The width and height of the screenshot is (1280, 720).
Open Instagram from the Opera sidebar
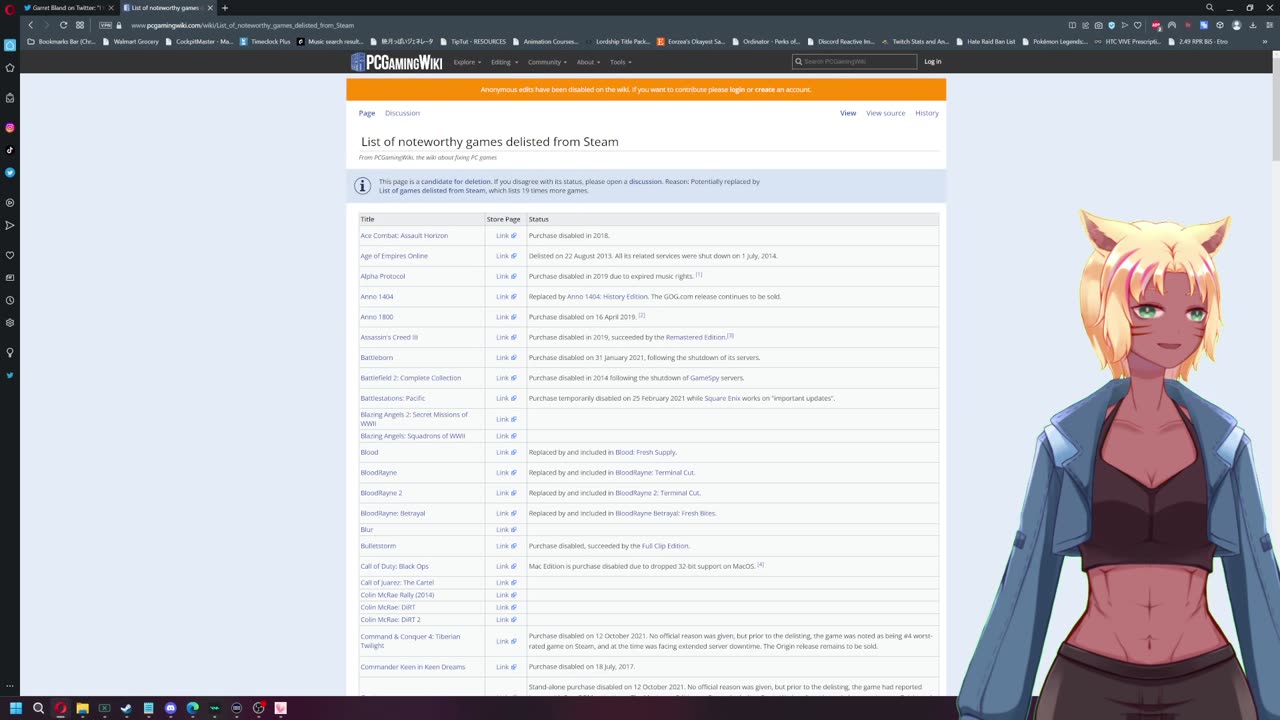10,128
